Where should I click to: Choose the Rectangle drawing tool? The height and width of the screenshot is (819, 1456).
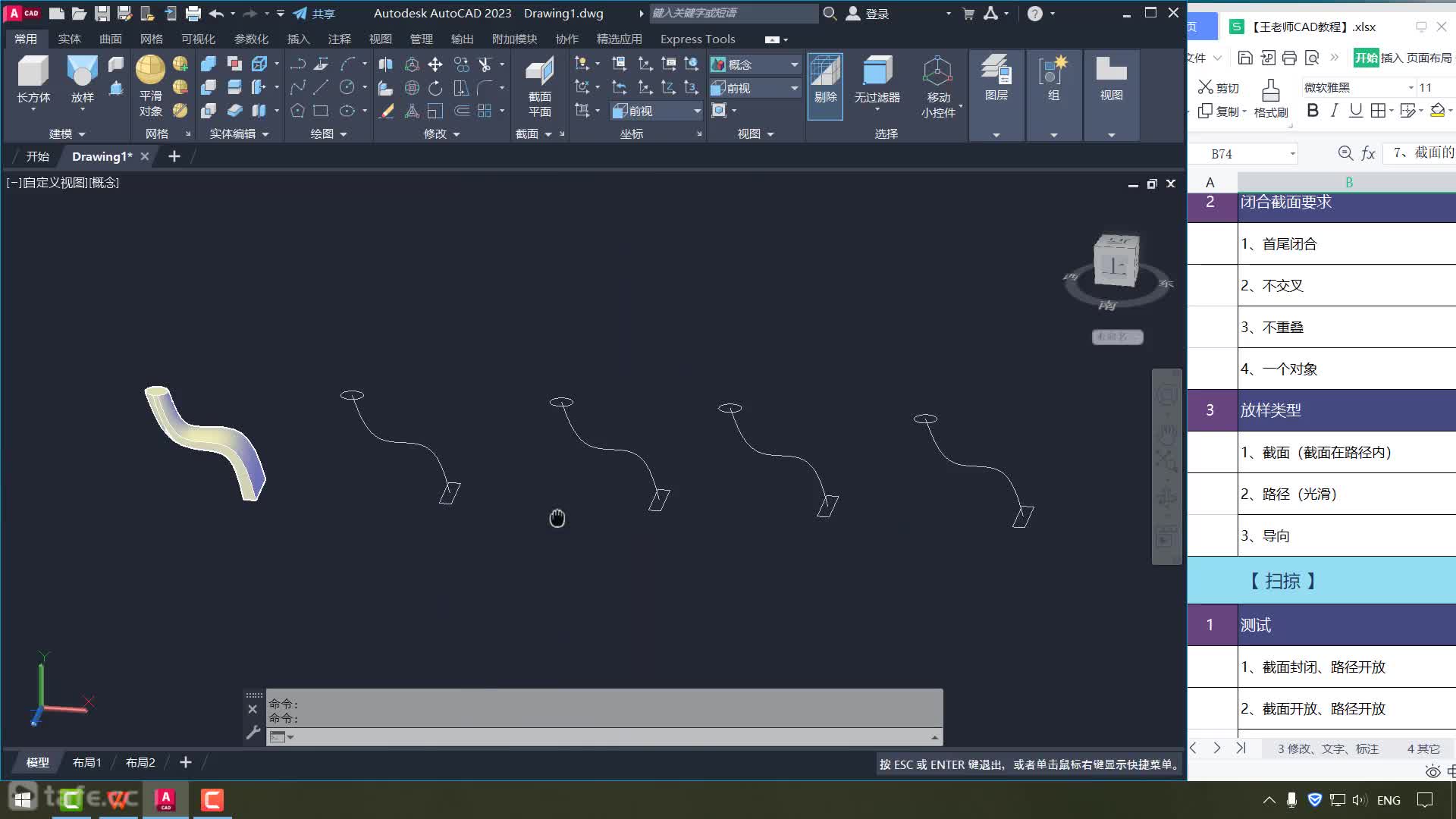pos(321,111)
